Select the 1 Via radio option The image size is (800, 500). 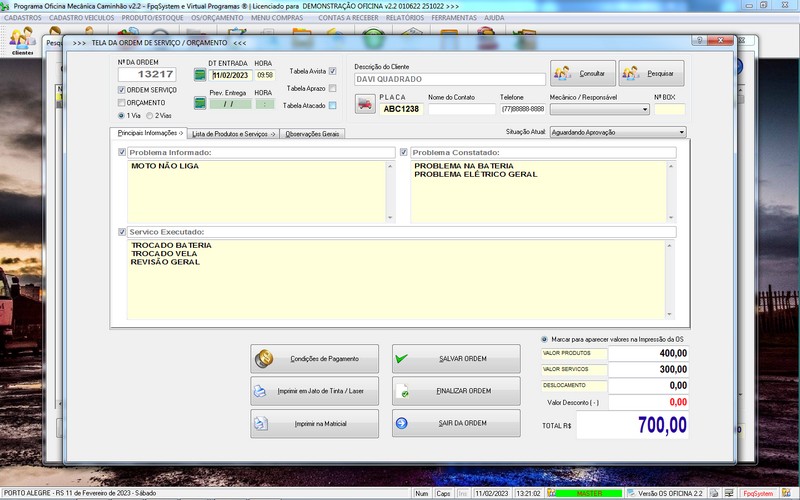[121, 115]
